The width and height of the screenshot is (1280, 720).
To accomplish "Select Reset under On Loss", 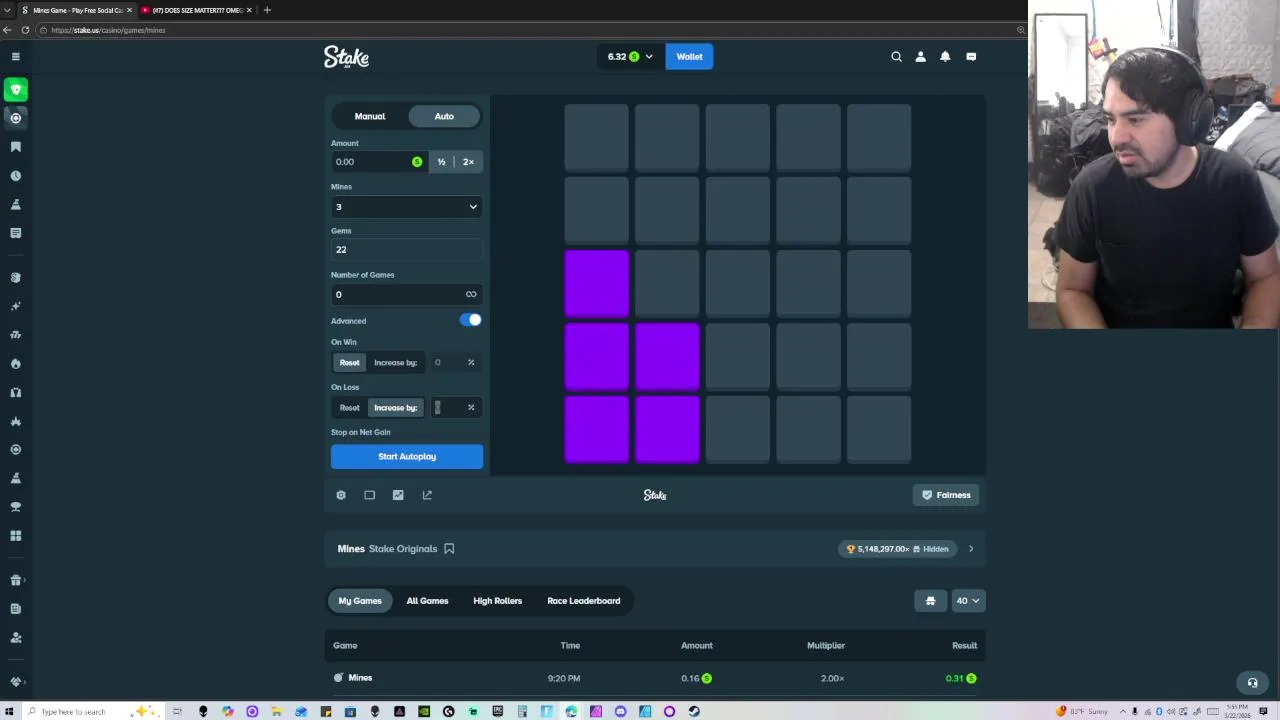I will 349,408.
